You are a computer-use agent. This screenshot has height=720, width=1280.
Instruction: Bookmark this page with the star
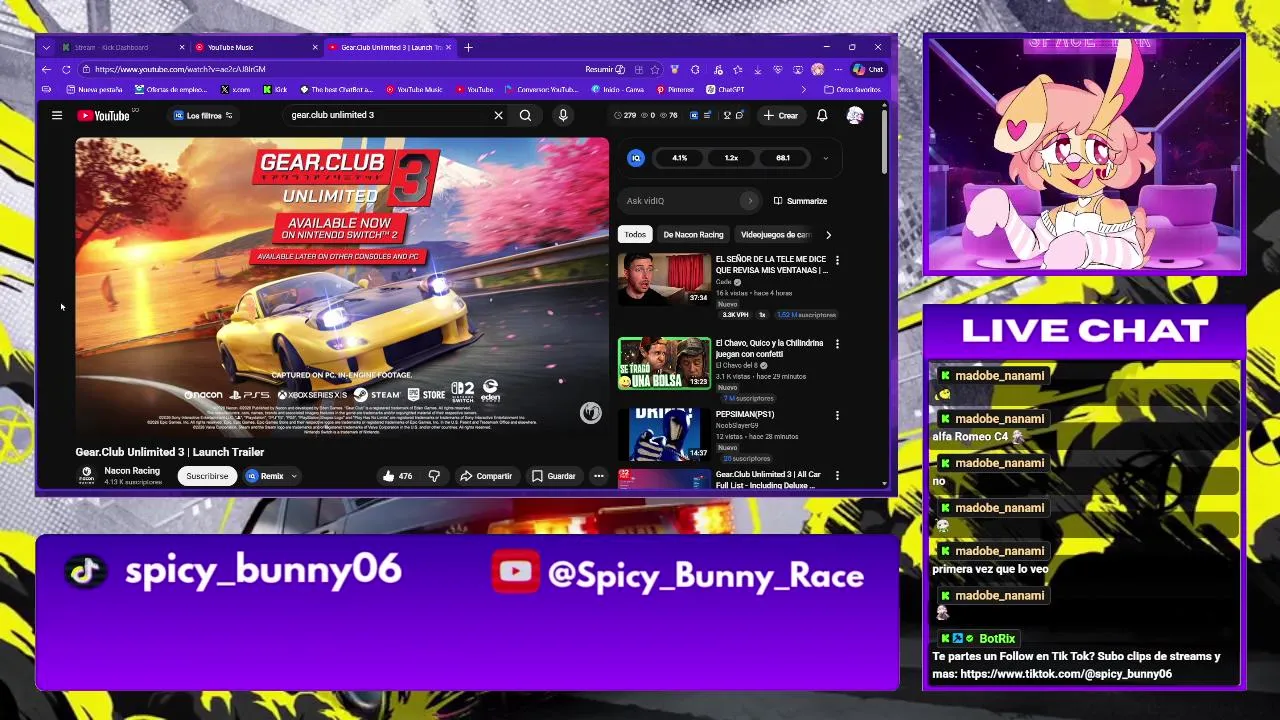655,69
